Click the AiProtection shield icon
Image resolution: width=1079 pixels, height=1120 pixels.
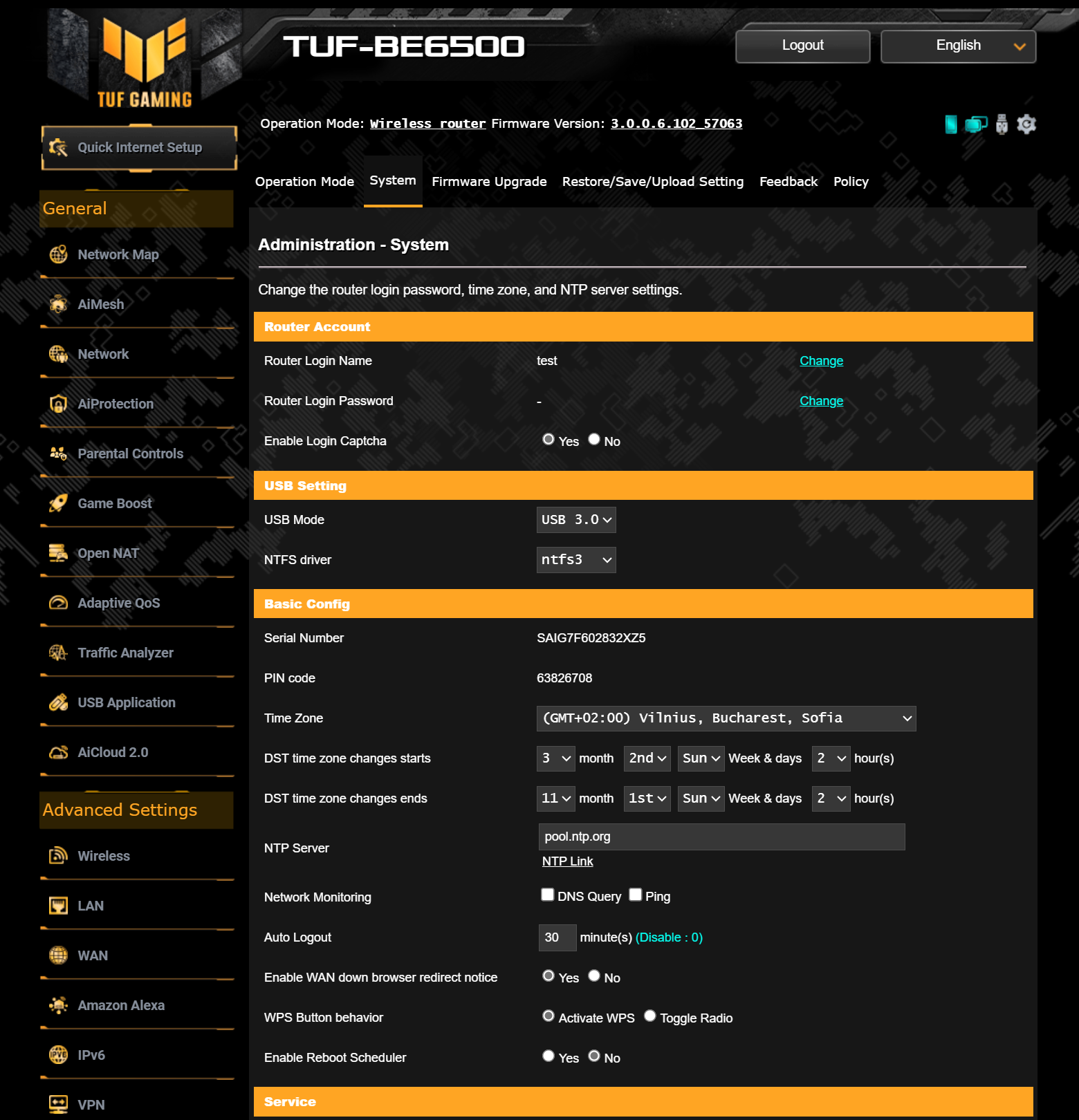(58, 404)
